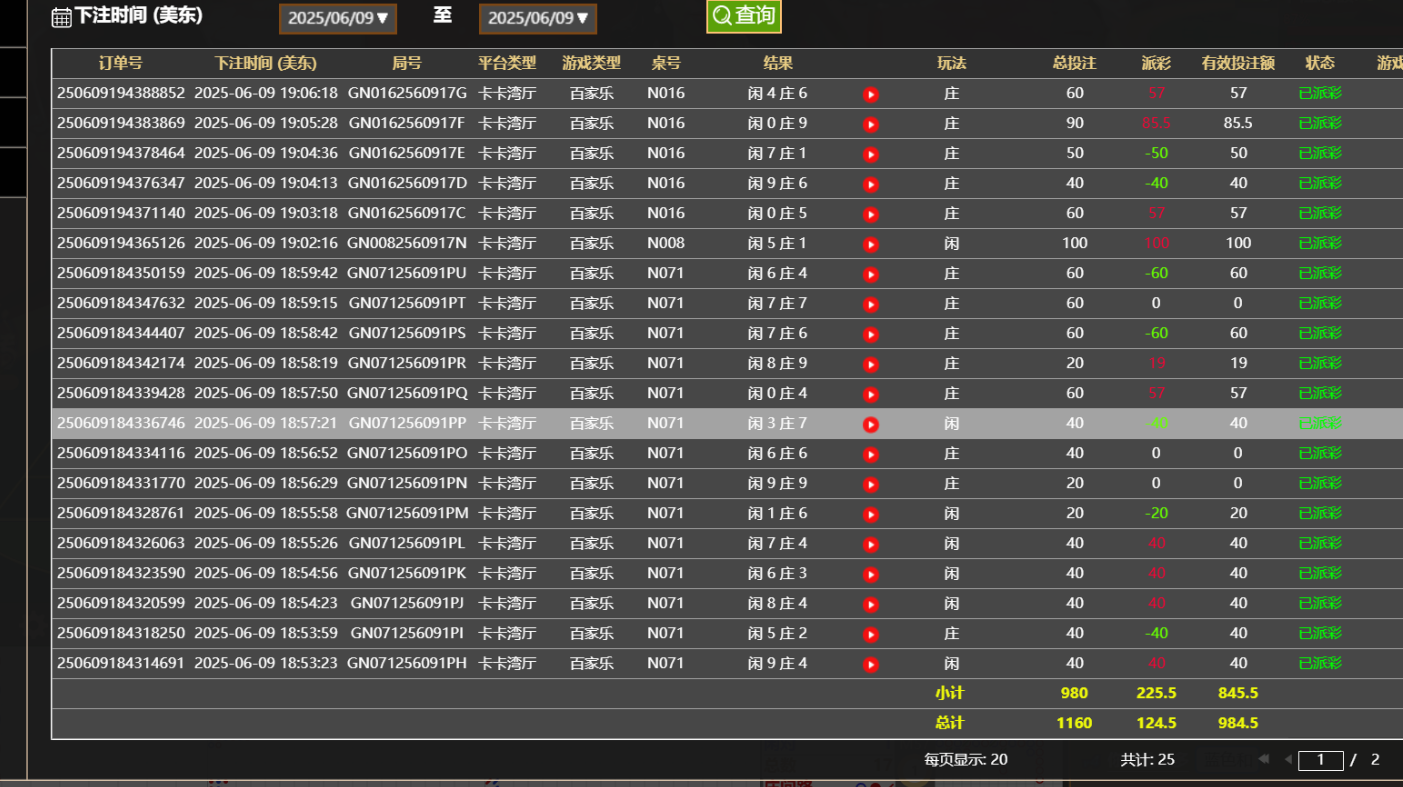Play replay for highlighted round GN071256091PP
Screen dimensions: 1403x787
tap(871, 423)
